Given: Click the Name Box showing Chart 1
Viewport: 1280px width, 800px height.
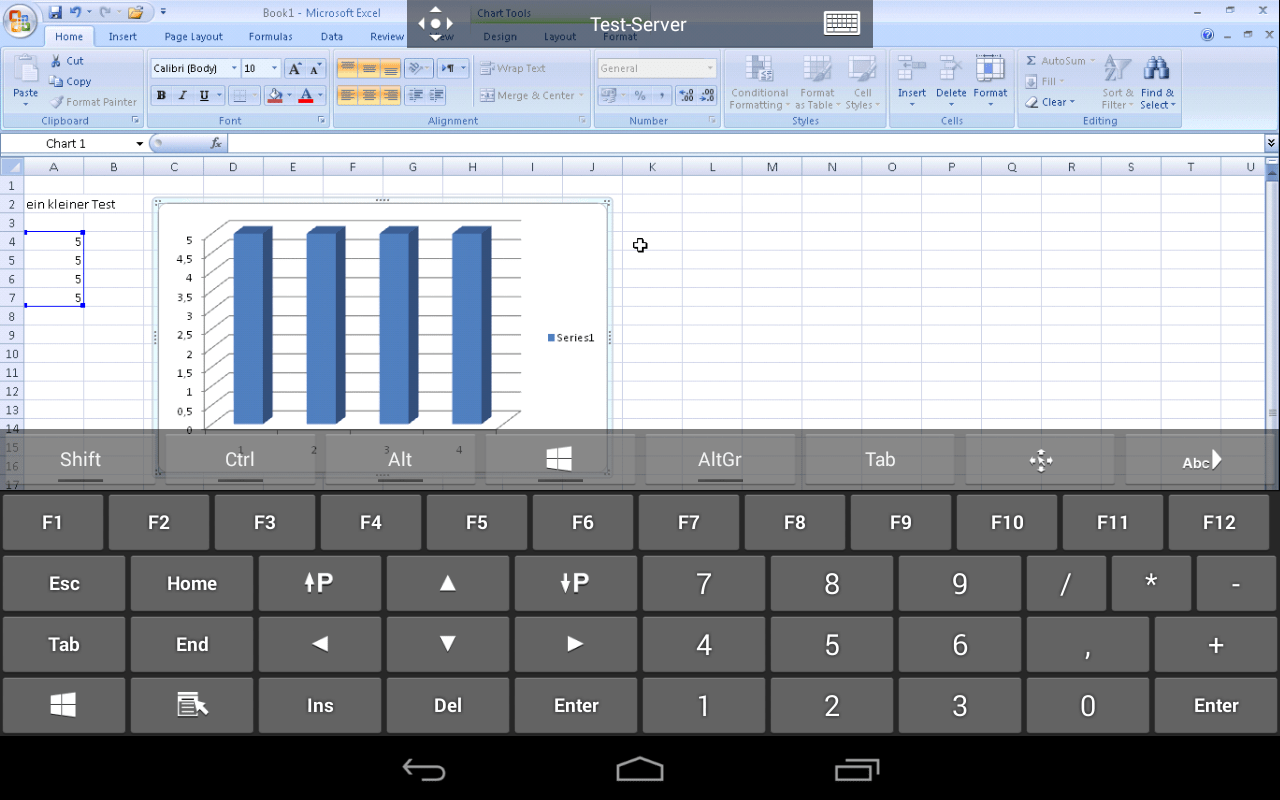Looking at the screenshot, I should pyautogui.click(x=67, y=144).
